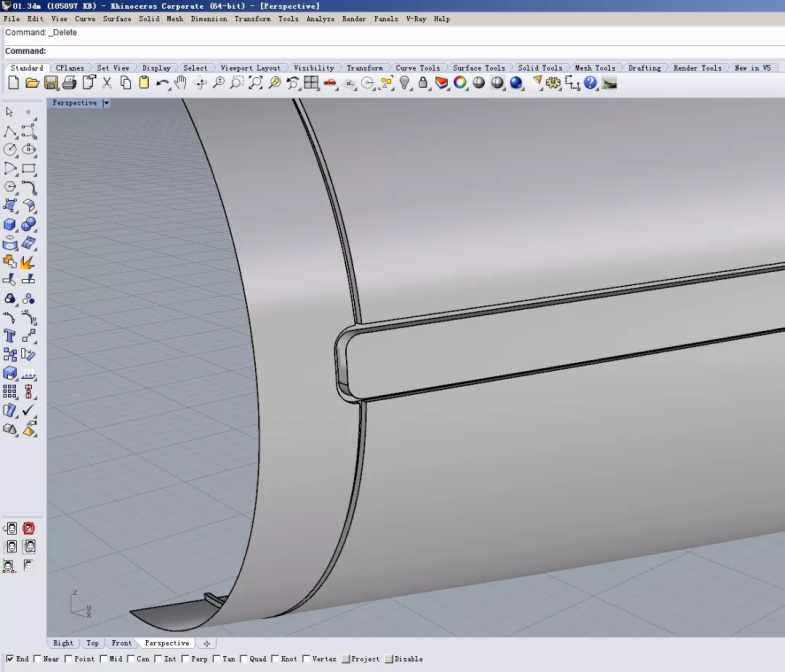This screenshot has width=785, height=672.
Task: Click the Polyline tool in left toolbar
Action: [10, 131]
